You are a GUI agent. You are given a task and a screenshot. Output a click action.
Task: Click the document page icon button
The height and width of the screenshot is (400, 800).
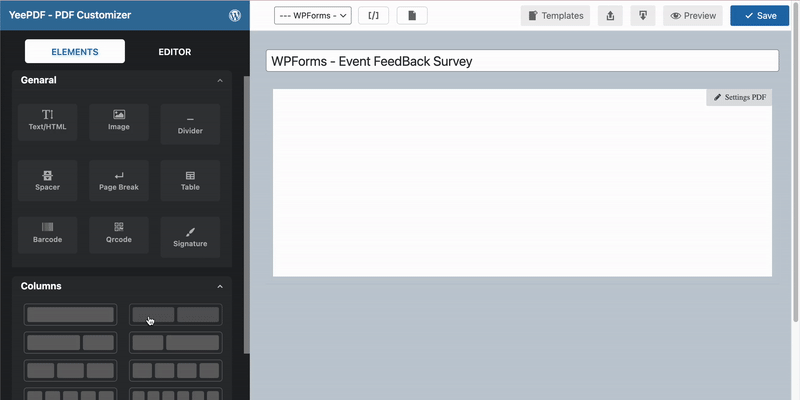[412, 15]
